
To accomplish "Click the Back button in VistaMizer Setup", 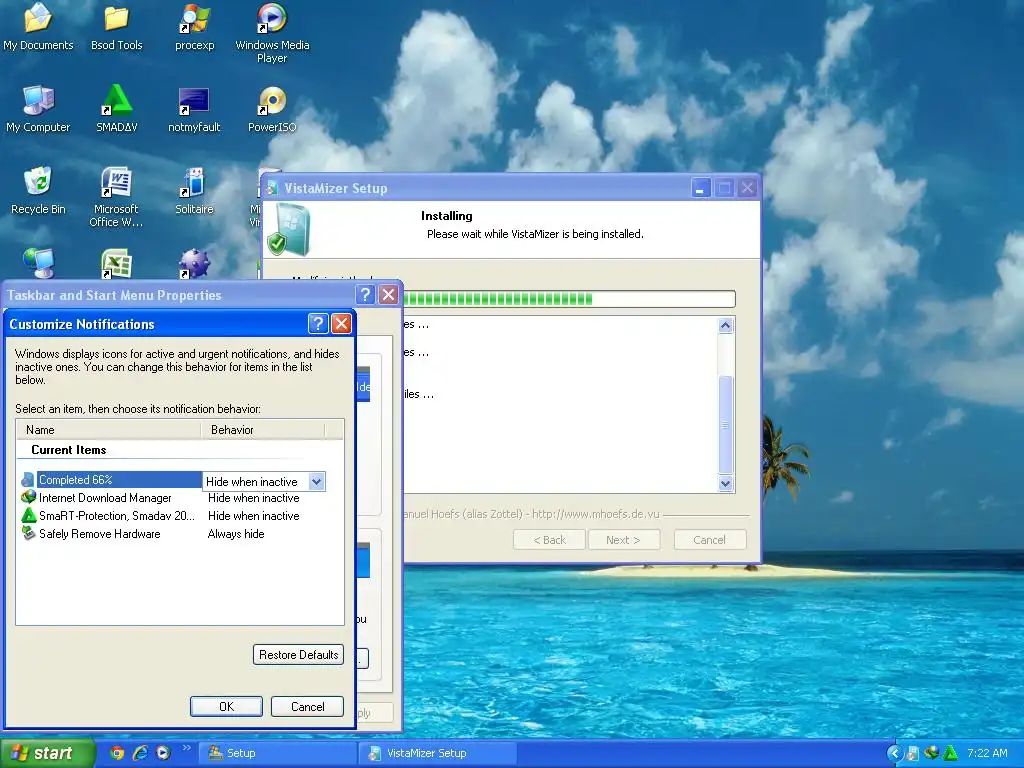I will [x=549, y=540].
